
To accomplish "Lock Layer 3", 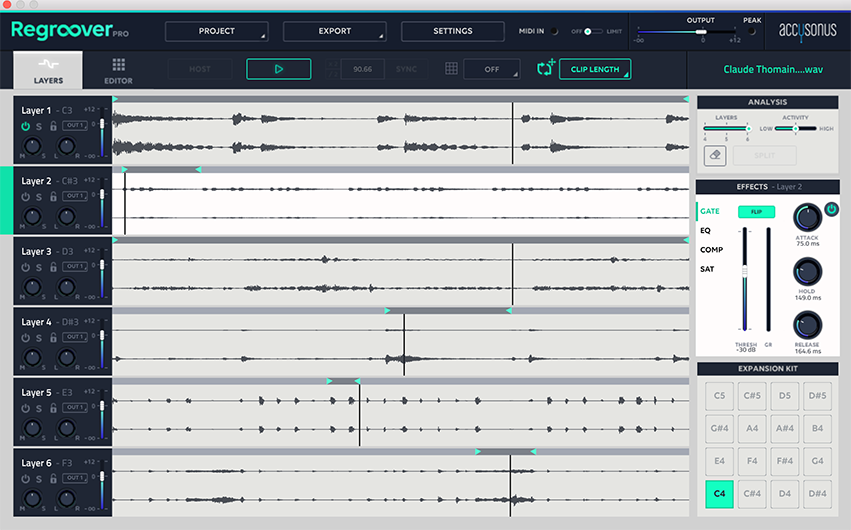I will pyautogui.click(x=53, y=267).
